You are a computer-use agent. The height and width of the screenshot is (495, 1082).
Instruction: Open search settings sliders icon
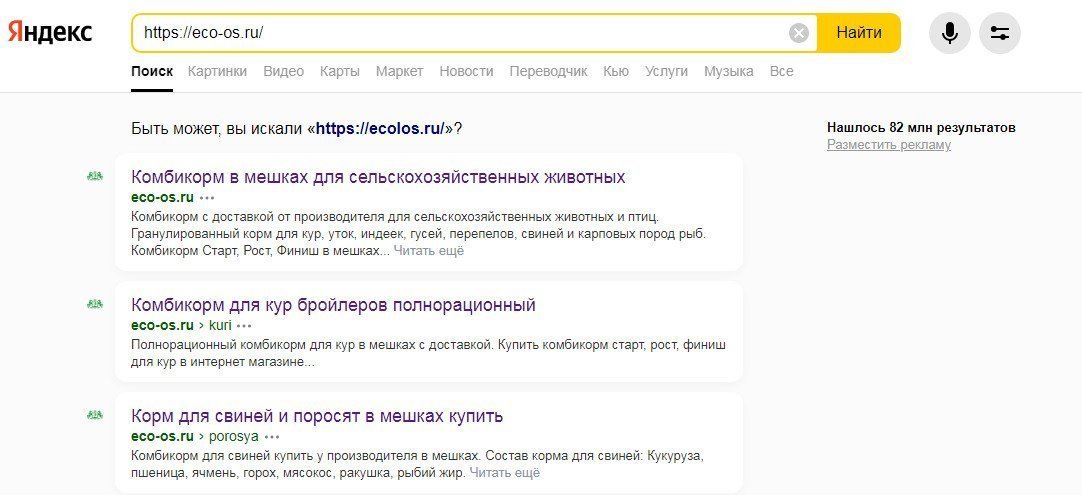(1000, 33)
